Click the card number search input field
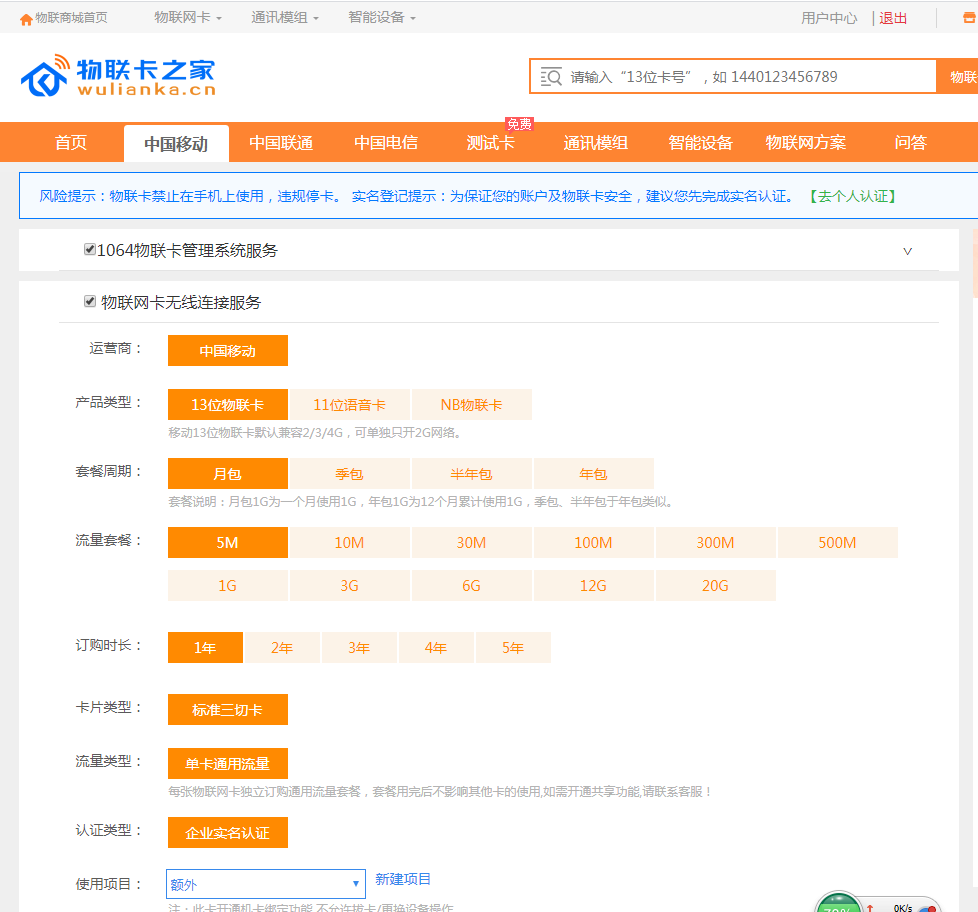Screen dimensions: 978x912 point(740,77)
